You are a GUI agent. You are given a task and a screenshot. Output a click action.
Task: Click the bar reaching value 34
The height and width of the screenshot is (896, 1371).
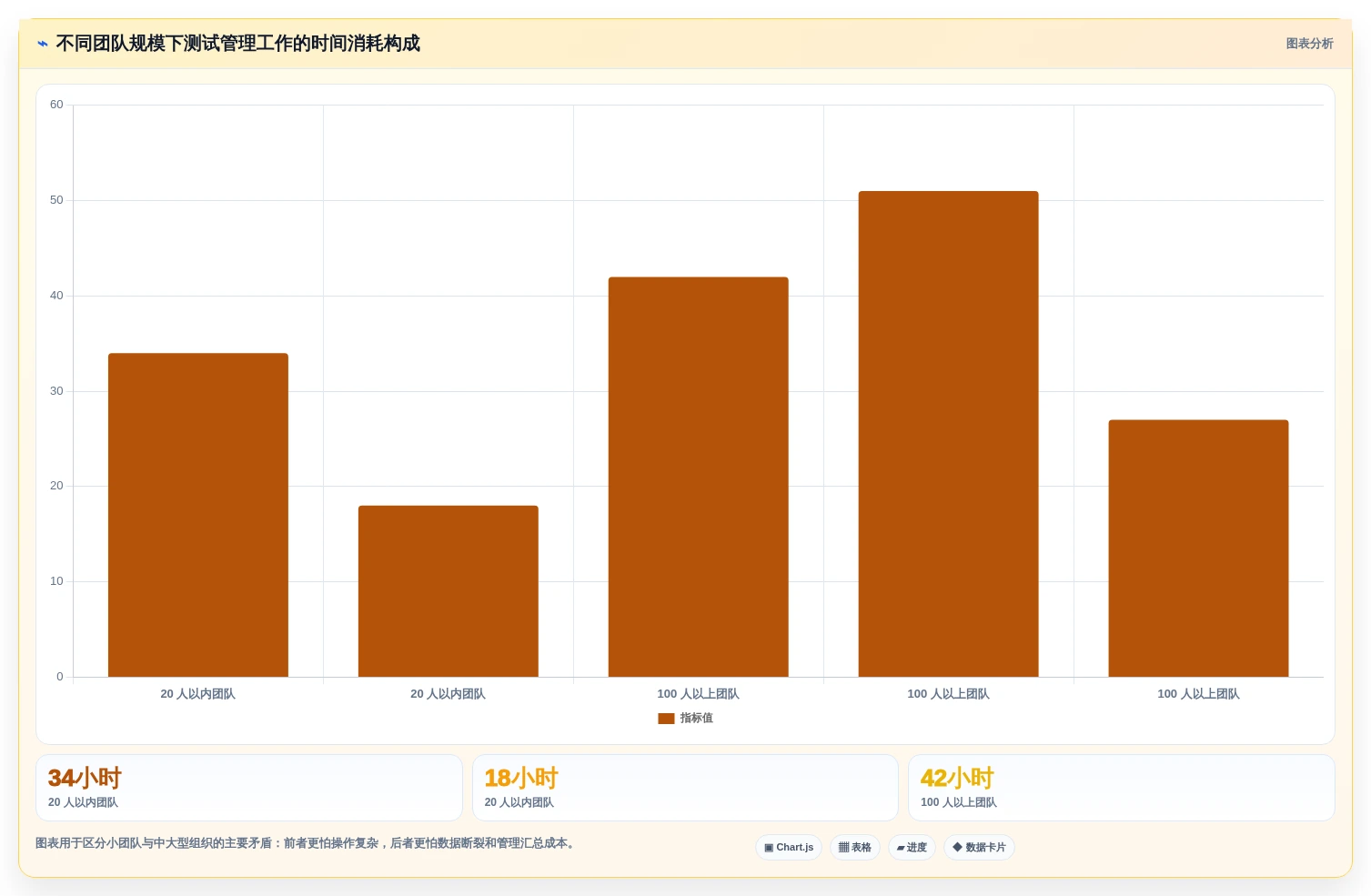[198, 515]
